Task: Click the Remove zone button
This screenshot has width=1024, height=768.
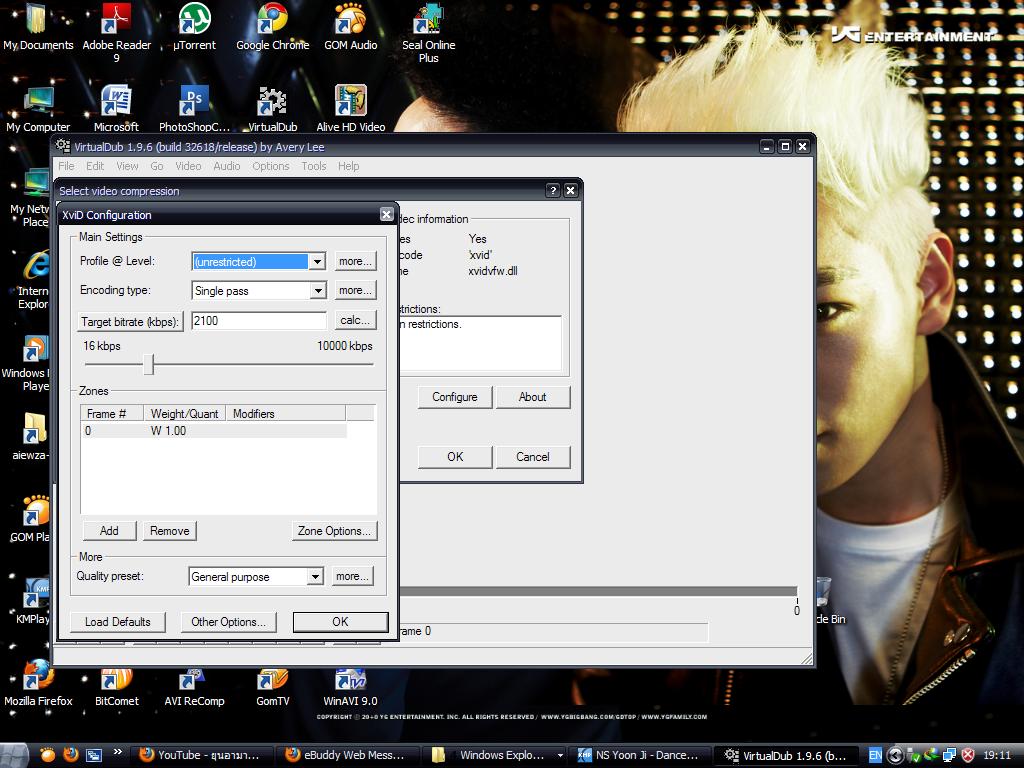Action: (169, 531)
